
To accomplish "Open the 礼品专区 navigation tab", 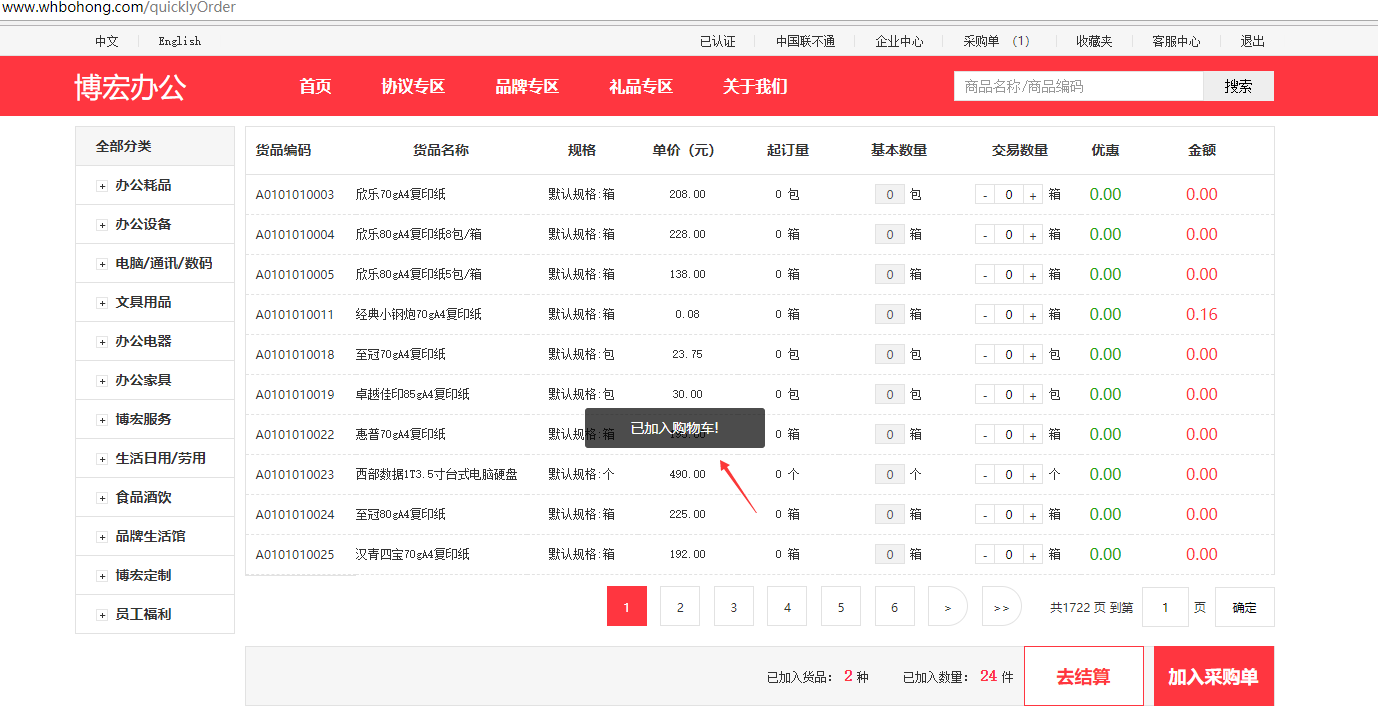I will 641,86.
